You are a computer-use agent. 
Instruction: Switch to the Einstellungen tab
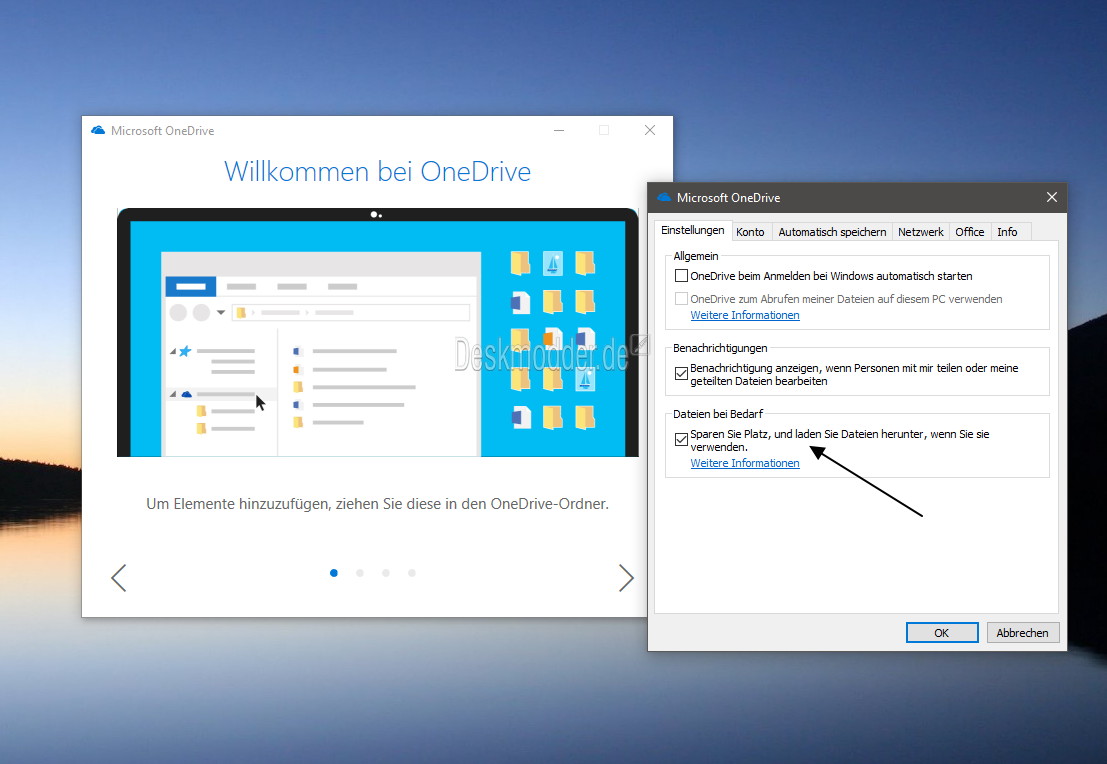tap(693, 230)
